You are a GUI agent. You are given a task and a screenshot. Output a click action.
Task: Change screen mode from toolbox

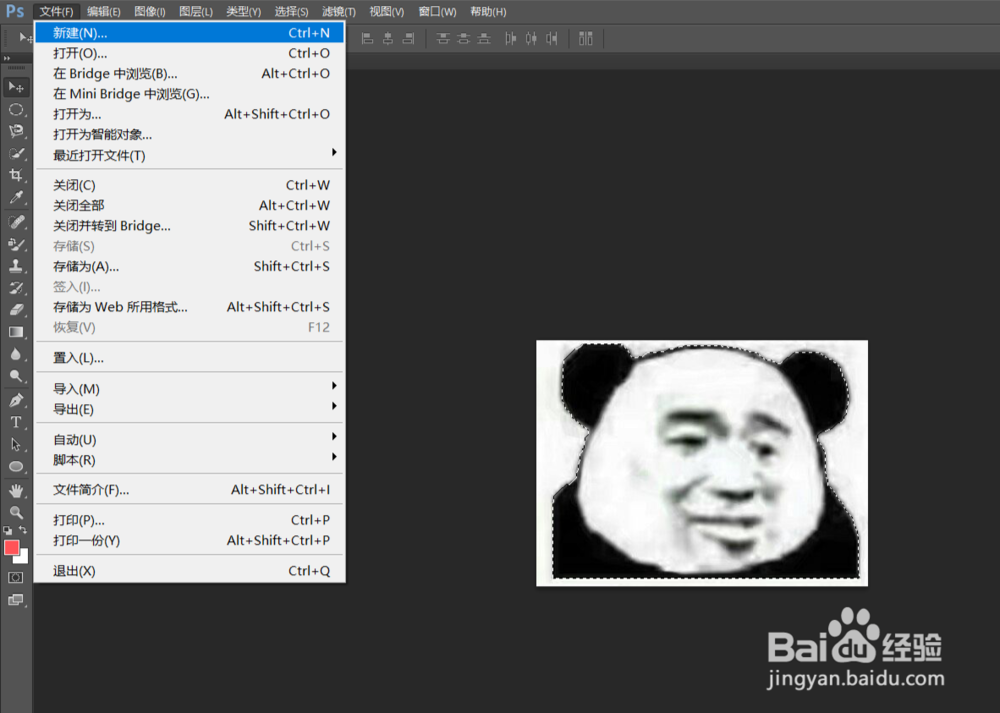(16, 600)
